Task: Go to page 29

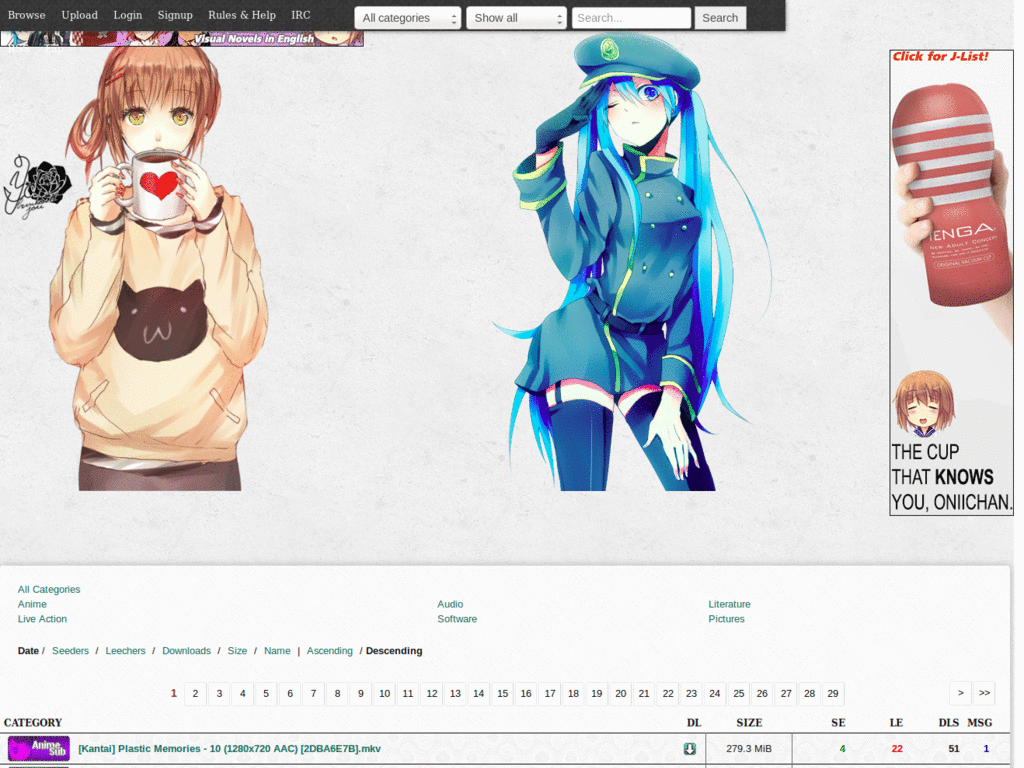Action: pos(833,694)
